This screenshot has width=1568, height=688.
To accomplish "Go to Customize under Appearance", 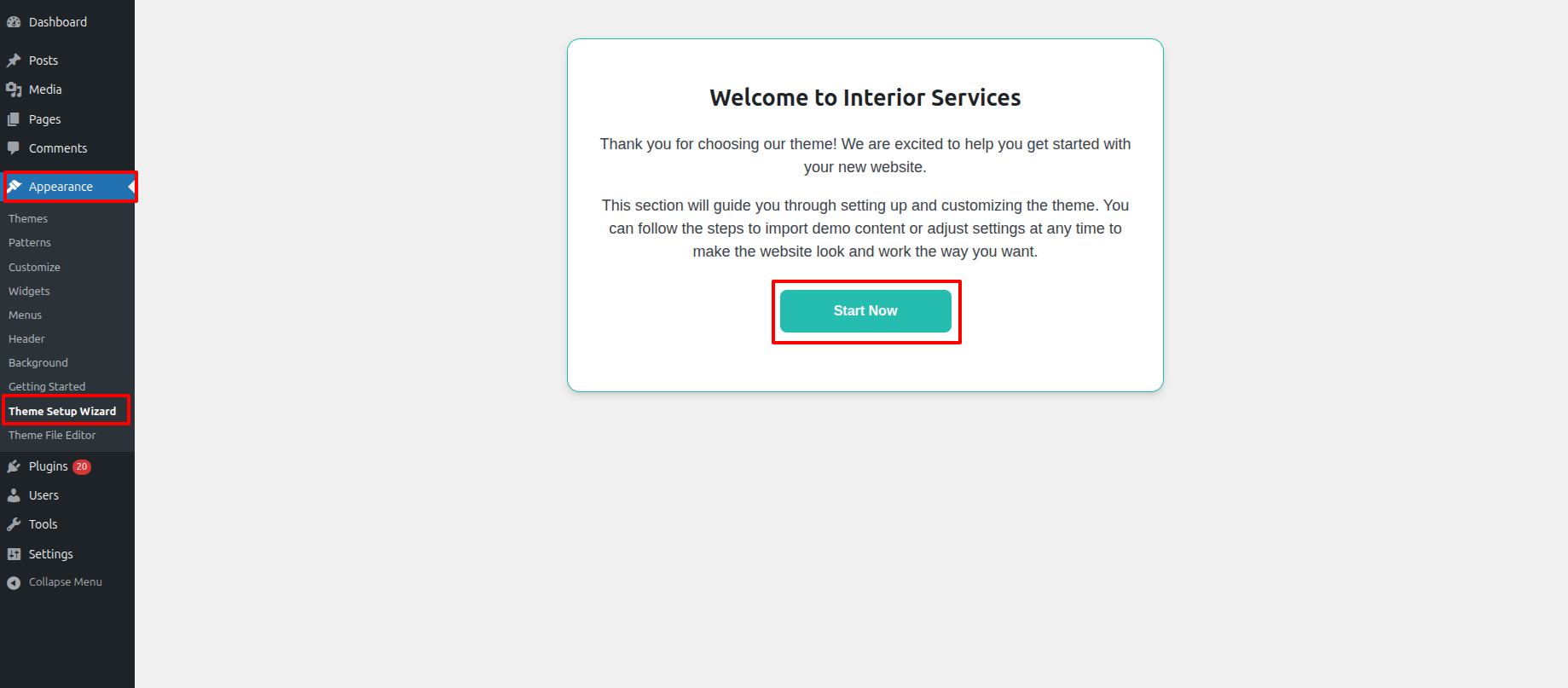I will 34,267.
